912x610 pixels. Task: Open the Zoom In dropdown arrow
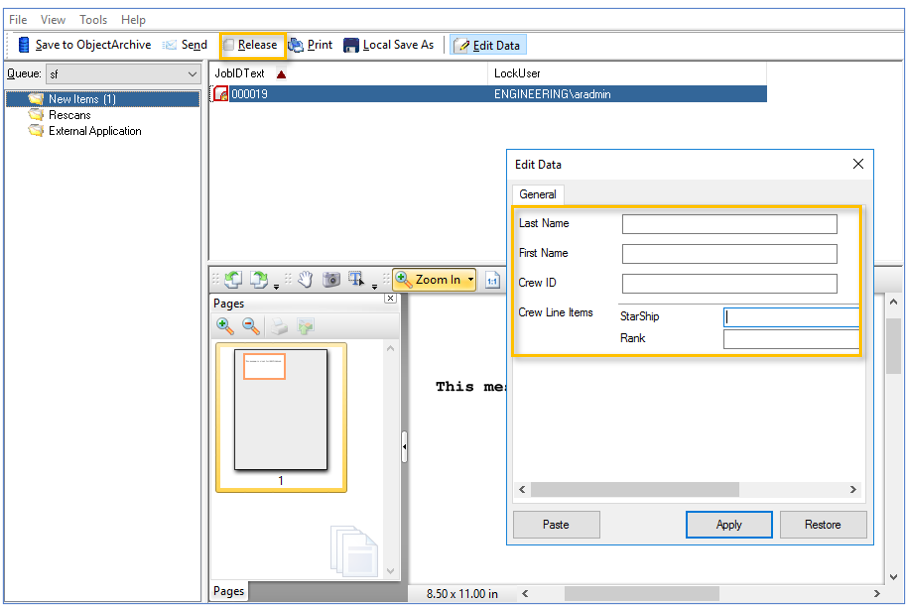click(469, 280)
